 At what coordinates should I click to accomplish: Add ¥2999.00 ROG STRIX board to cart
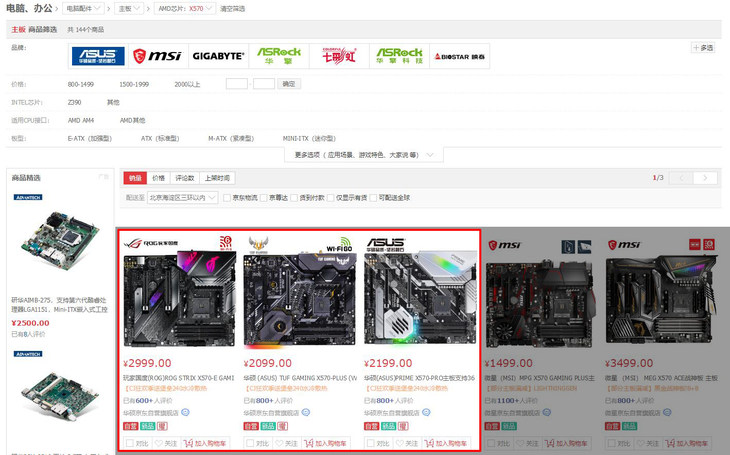tap(205, 443)
